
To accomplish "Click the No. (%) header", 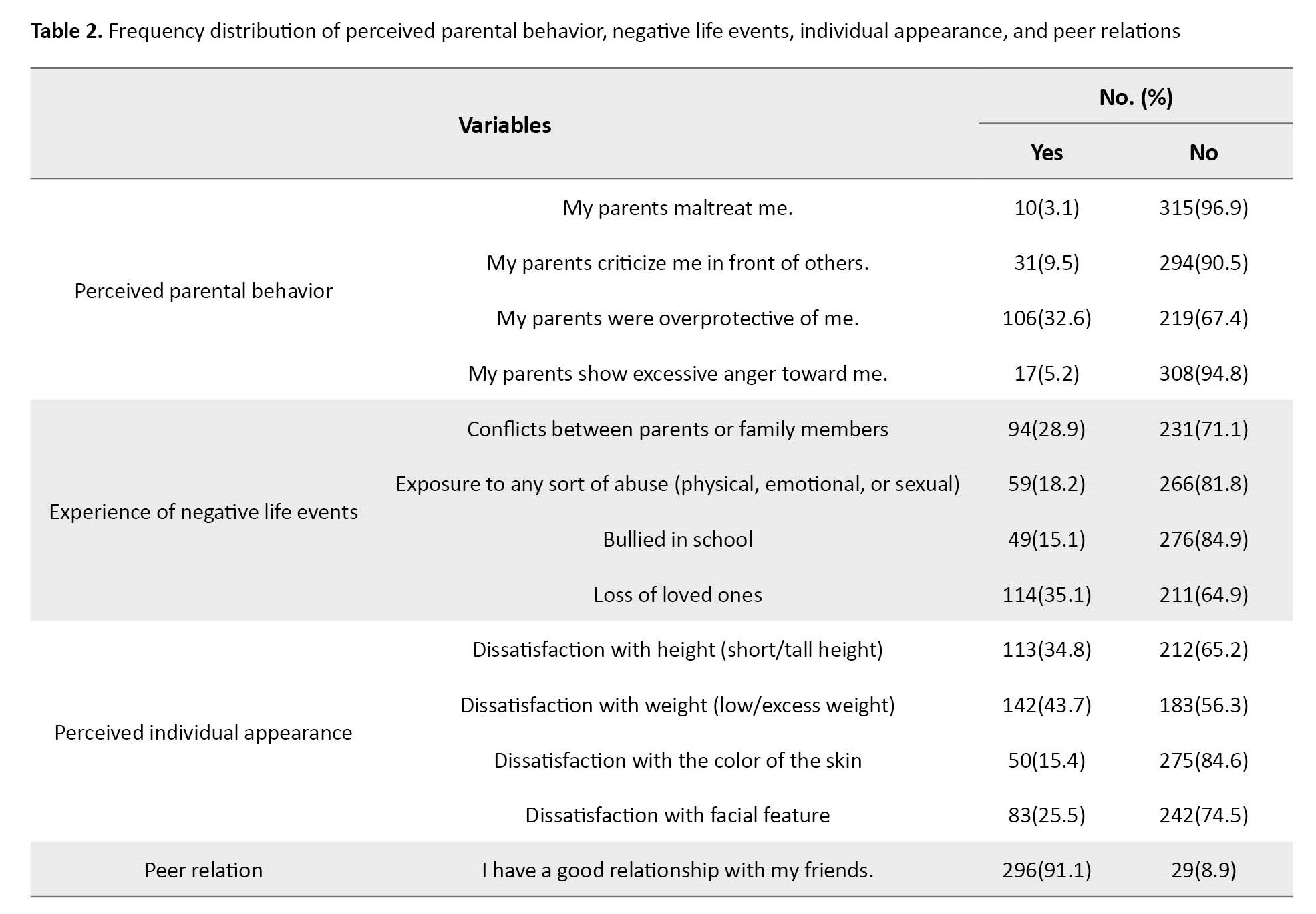I will (1136, 98).
